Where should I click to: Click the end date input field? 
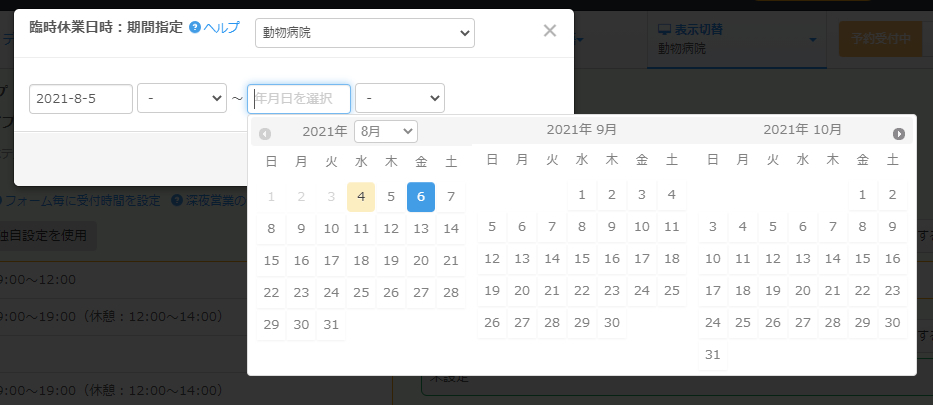299,99
